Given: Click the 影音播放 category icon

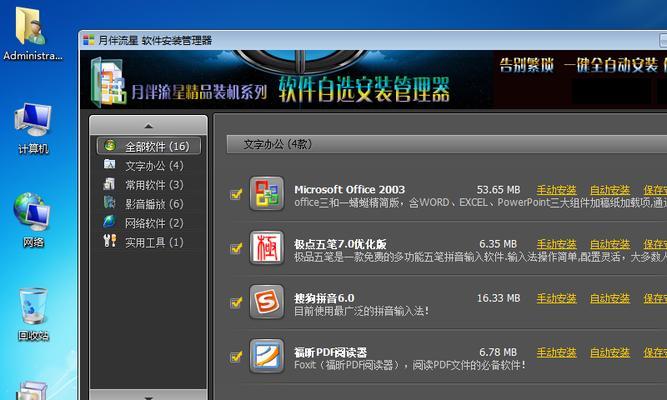Looking at the screenshot, I should tap(109, 203).
